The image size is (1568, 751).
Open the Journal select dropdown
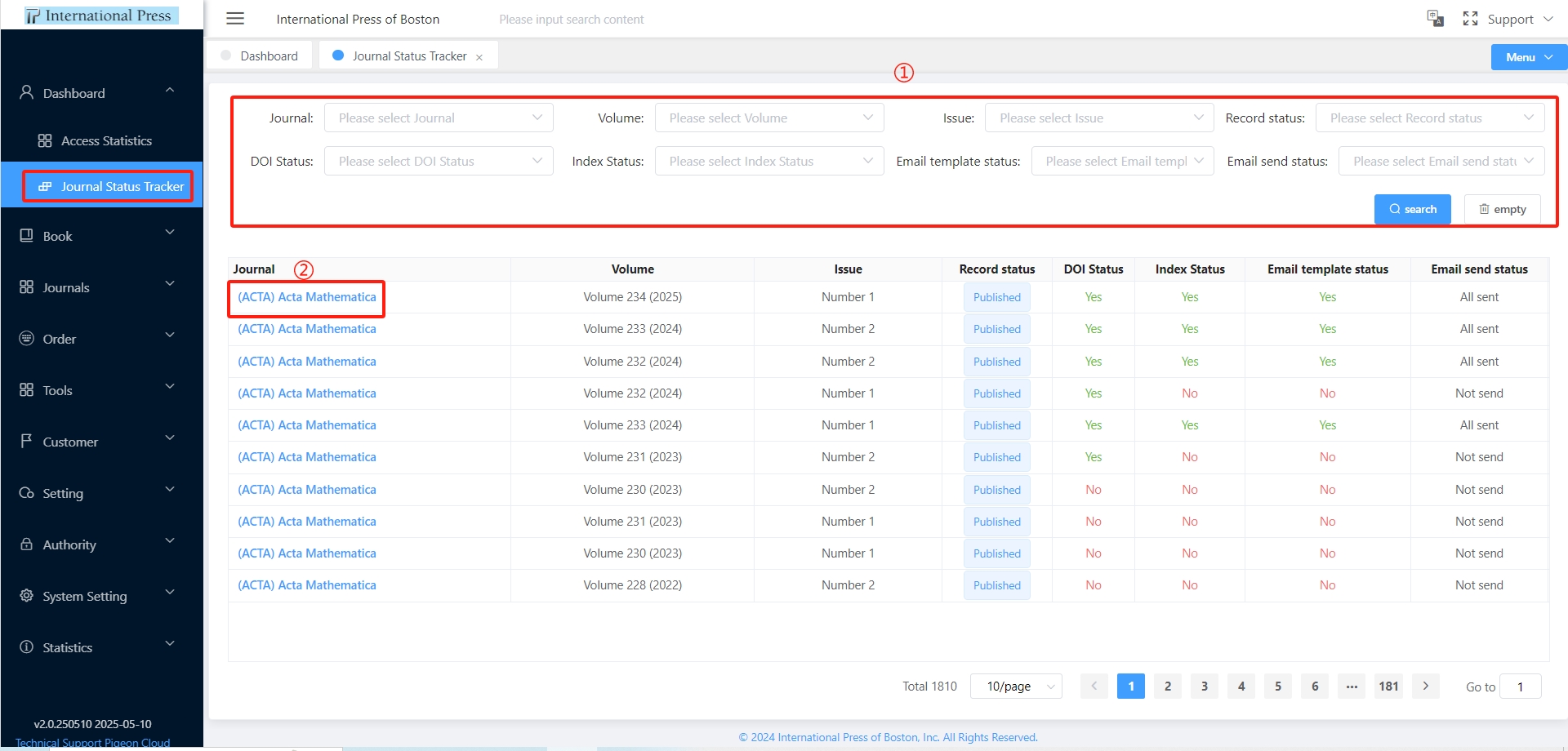click(x=439, y=118)
